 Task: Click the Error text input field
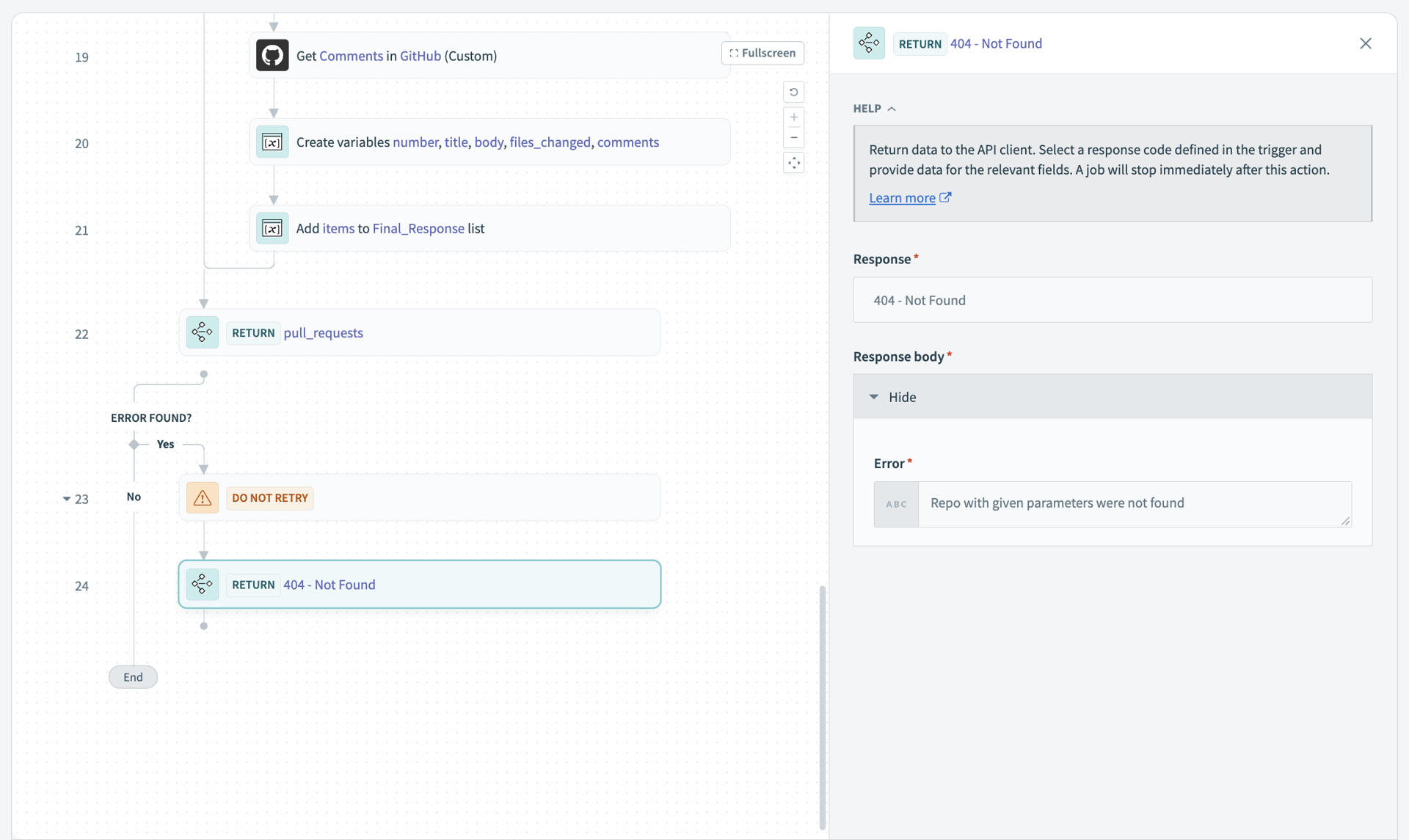(x=1134, y=503)
